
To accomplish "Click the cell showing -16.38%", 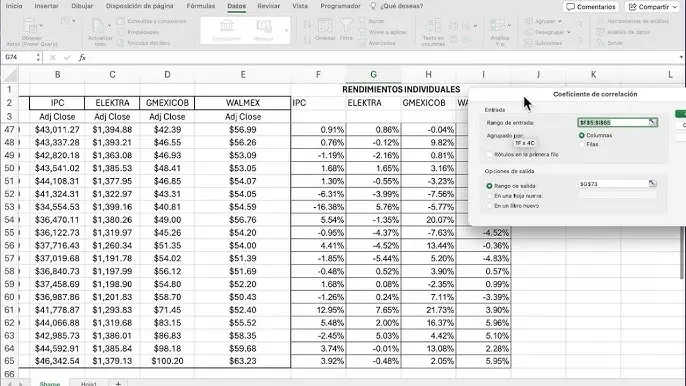I will pyautogui.click(x=318, y=207).
